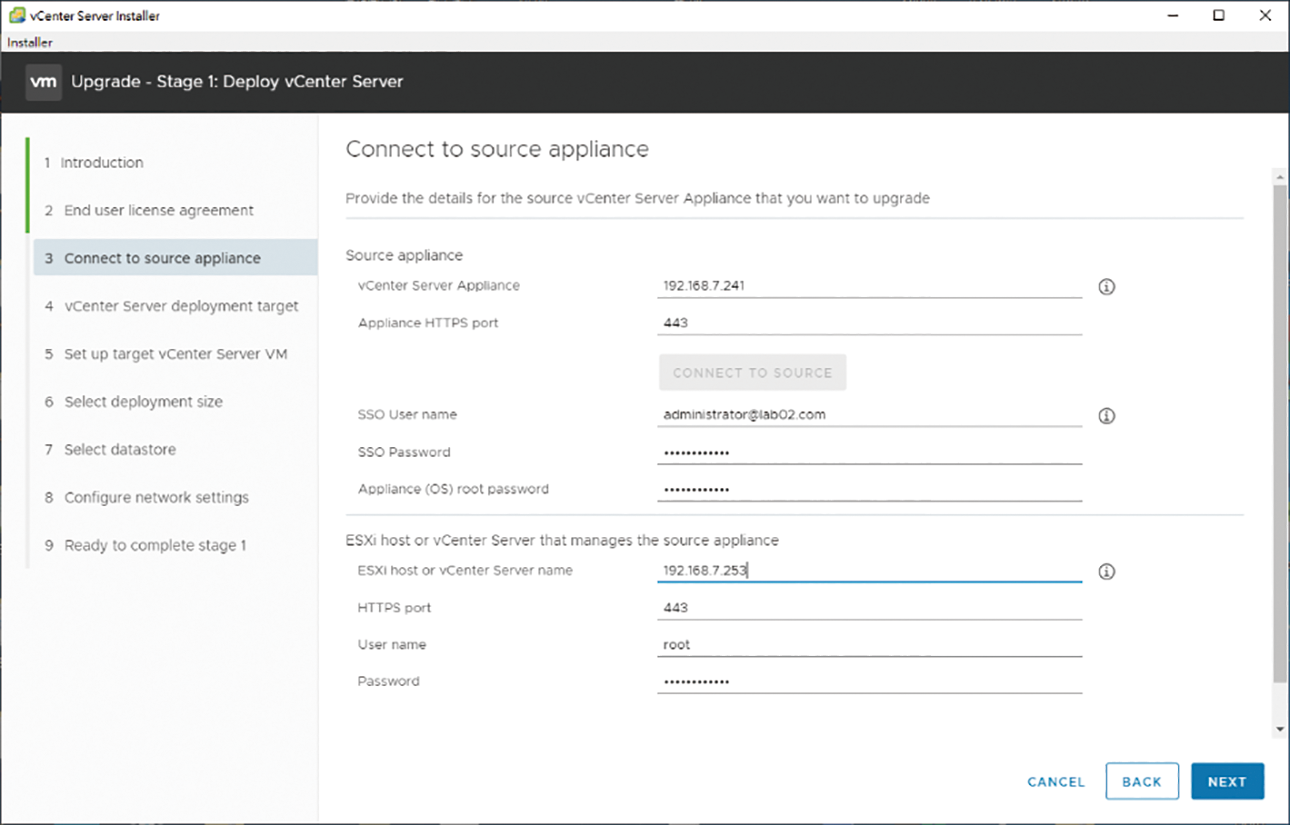Click the ESXi host section heading text
This screenshot has width=1290, height=825.
point(562,541)
